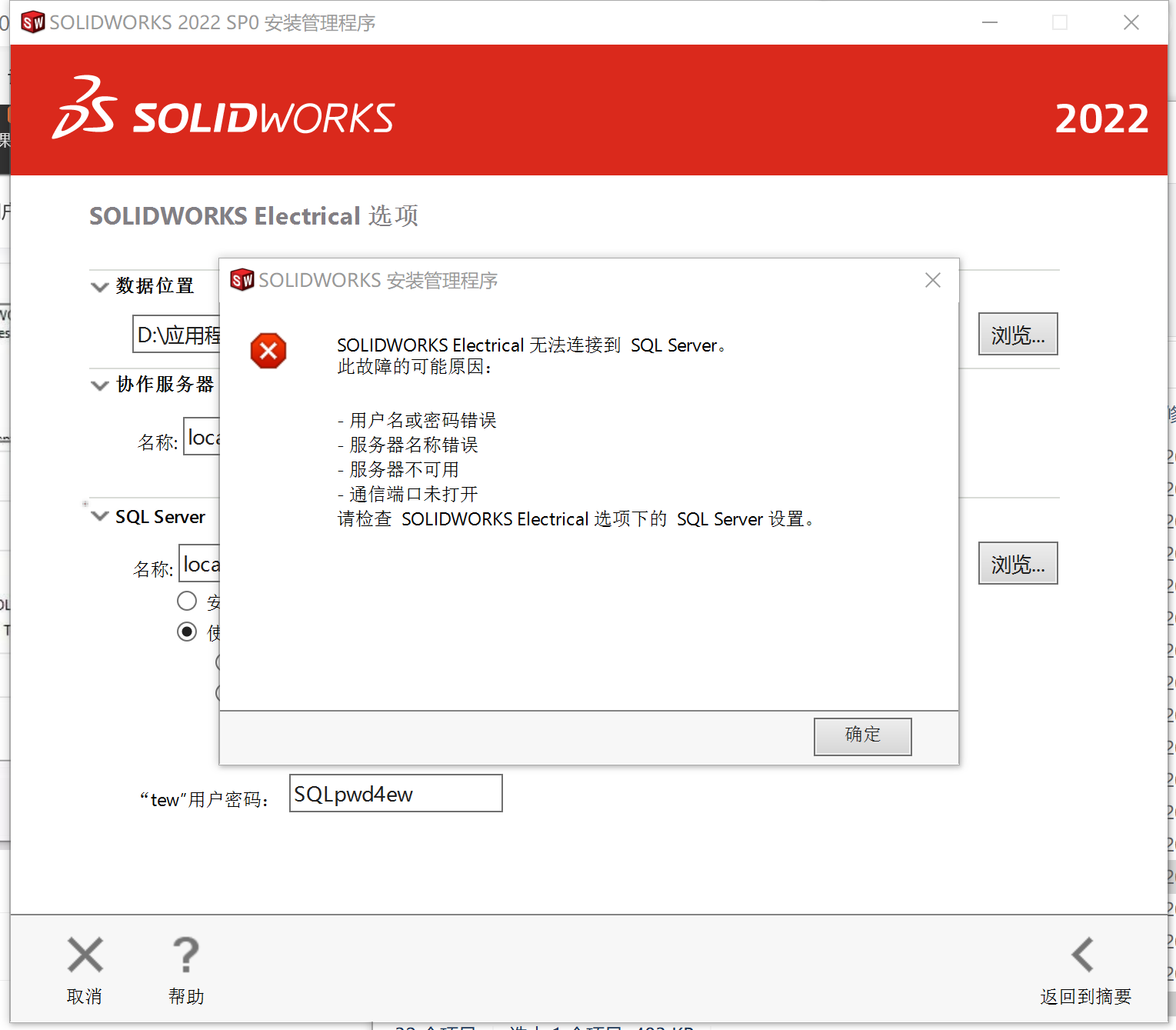The height and width of the screenshot is (1030, 1176).
Task: Click the 协作服务器 name field
Action: (202, 437)
